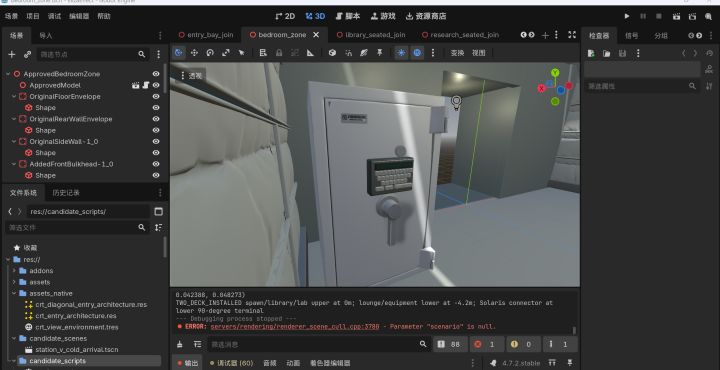Click the pin icon in the 3D toolbar
The image size is (720, 370).
point(379,53)
